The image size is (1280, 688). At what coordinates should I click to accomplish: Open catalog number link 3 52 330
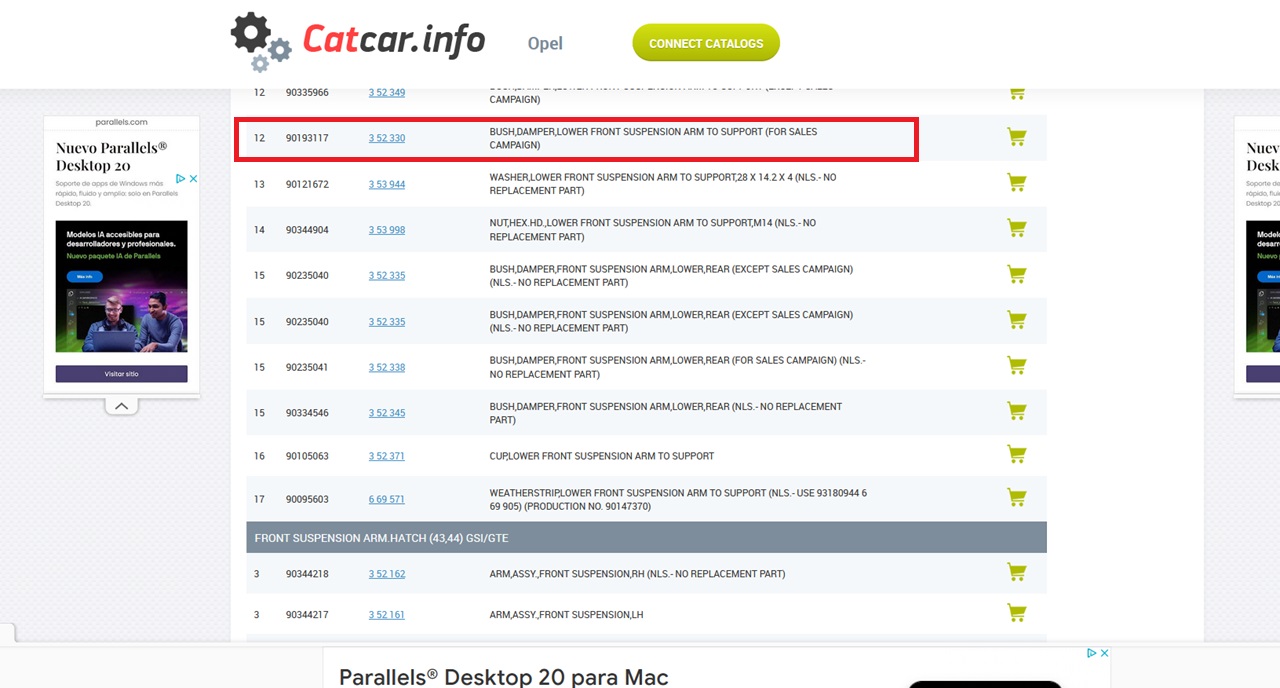point(386,138)
